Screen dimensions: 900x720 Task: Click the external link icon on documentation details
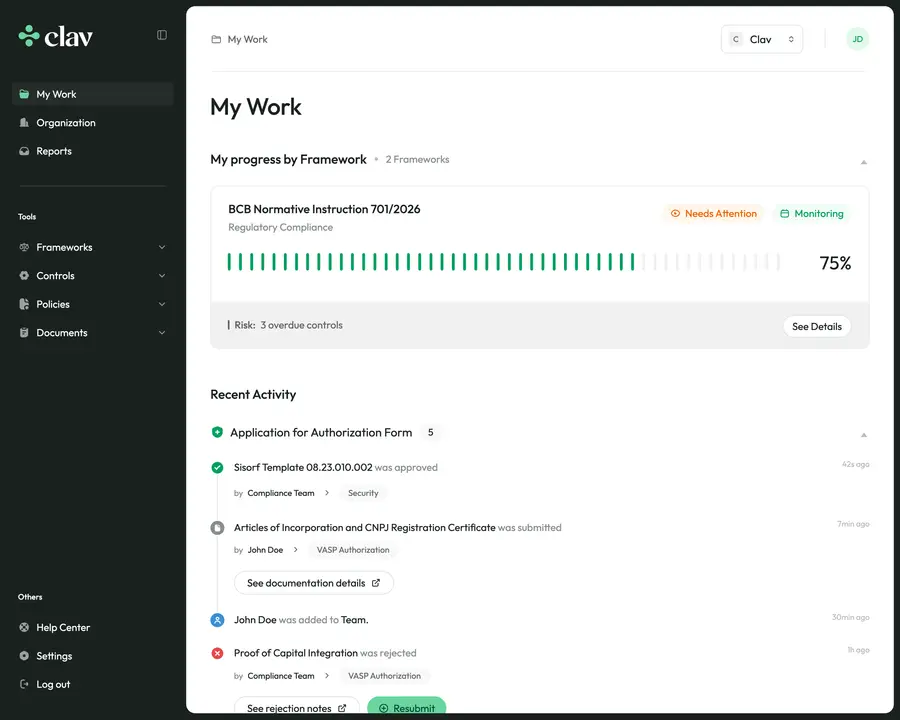[375, 583]
